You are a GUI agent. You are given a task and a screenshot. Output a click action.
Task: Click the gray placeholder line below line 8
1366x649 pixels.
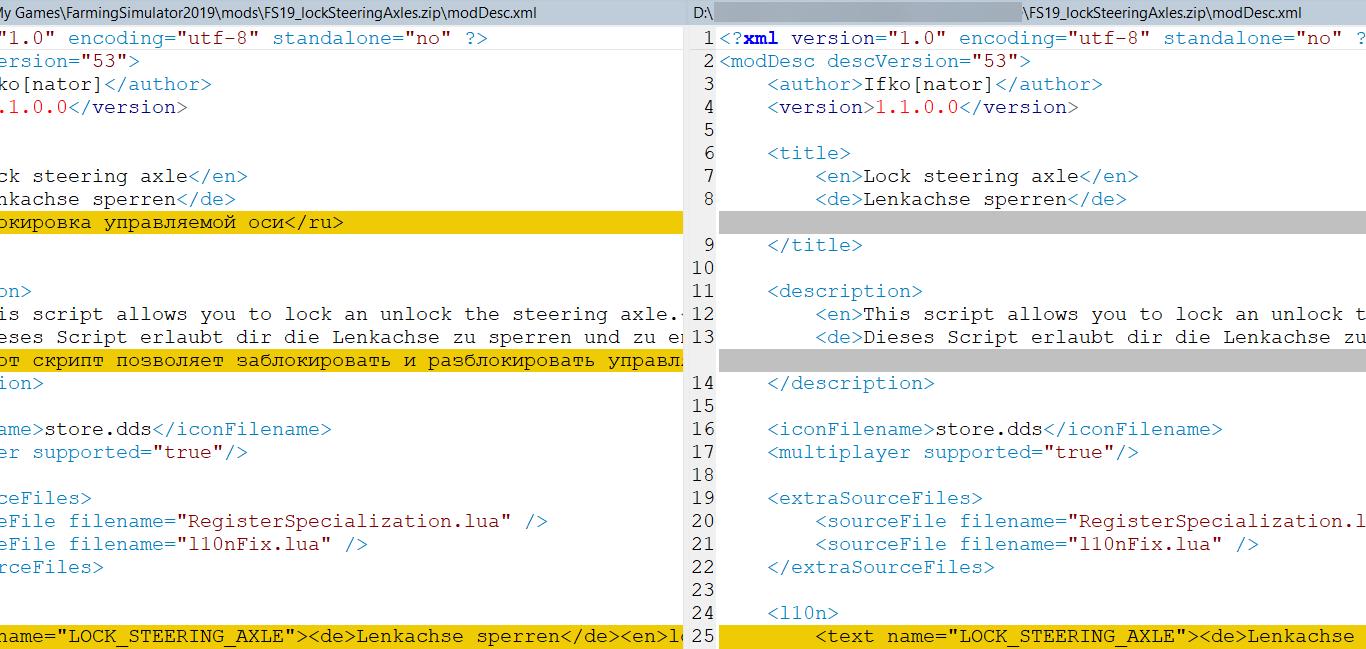(x=1040, y=222)
